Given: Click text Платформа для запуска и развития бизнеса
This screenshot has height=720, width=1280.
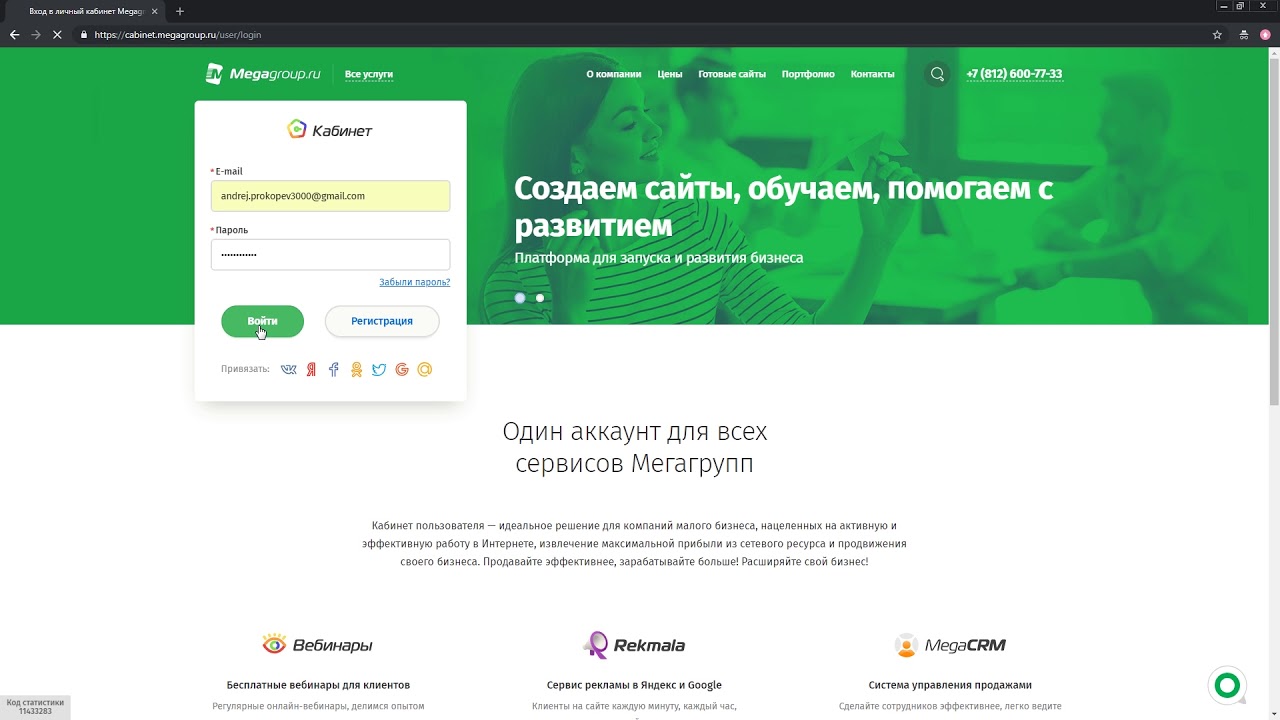Looking at the screenshot, I should [x=659, y=258].
